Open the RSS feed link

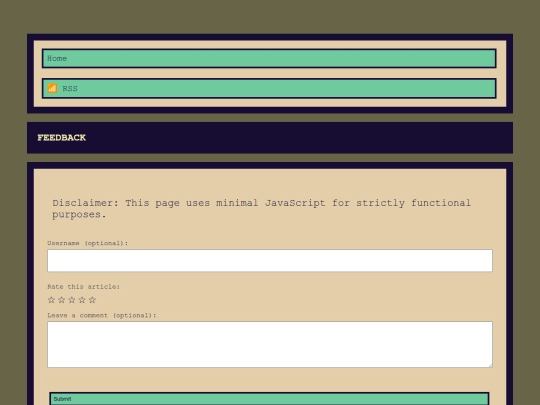269,89
